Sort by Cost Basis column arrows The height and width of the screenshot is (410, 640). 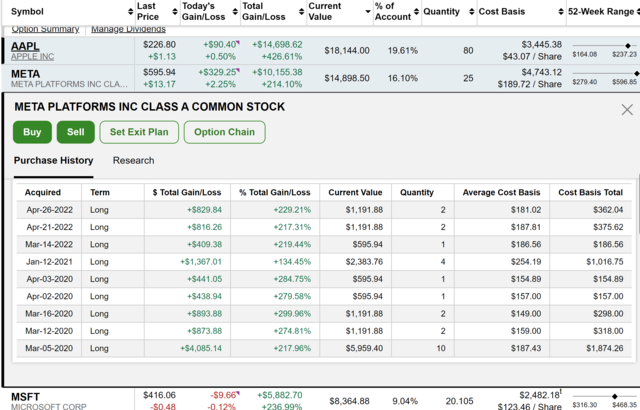[x=561, y=11]
